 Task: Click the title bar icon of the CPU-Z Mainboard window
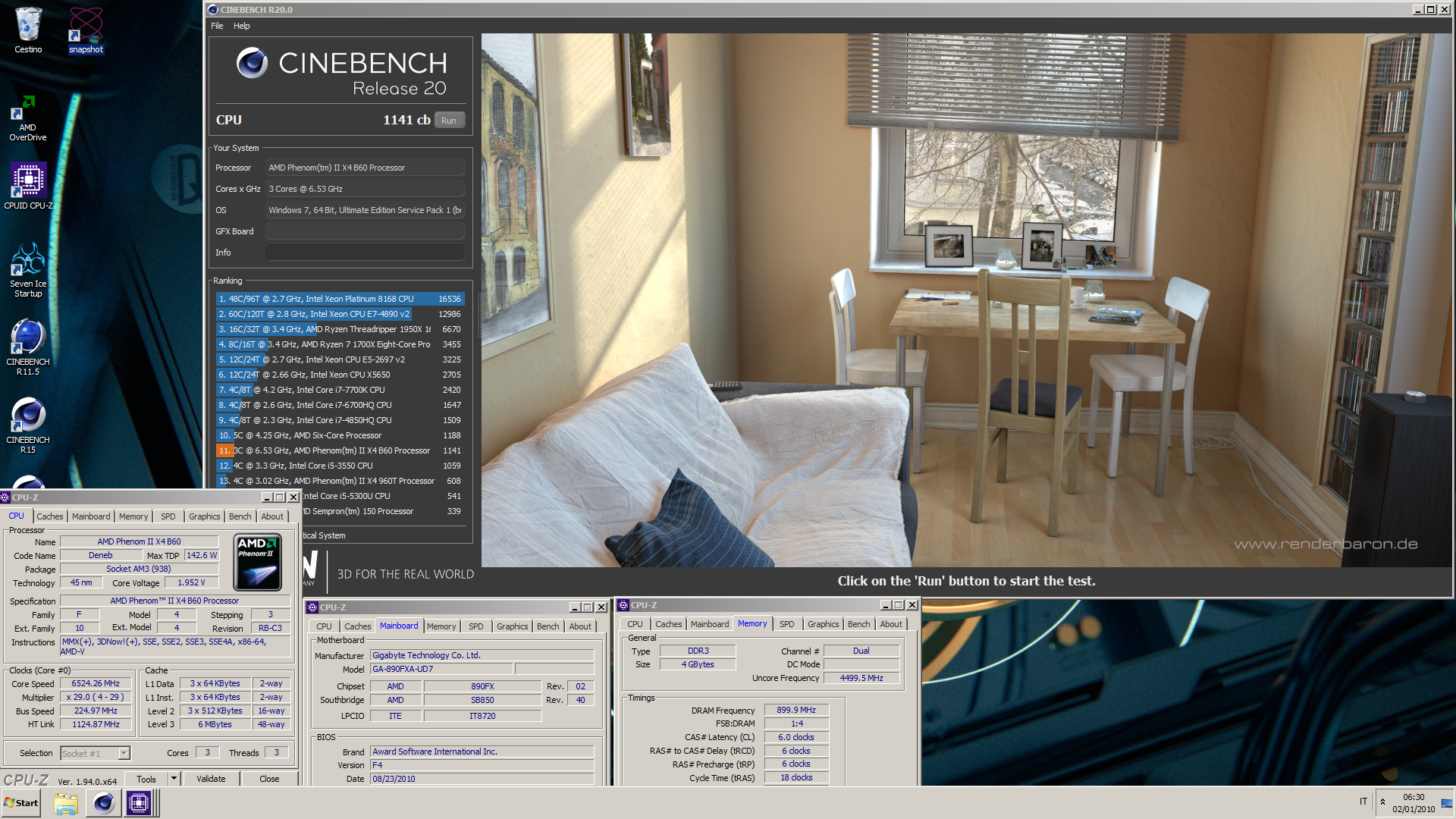pos(312,607)
